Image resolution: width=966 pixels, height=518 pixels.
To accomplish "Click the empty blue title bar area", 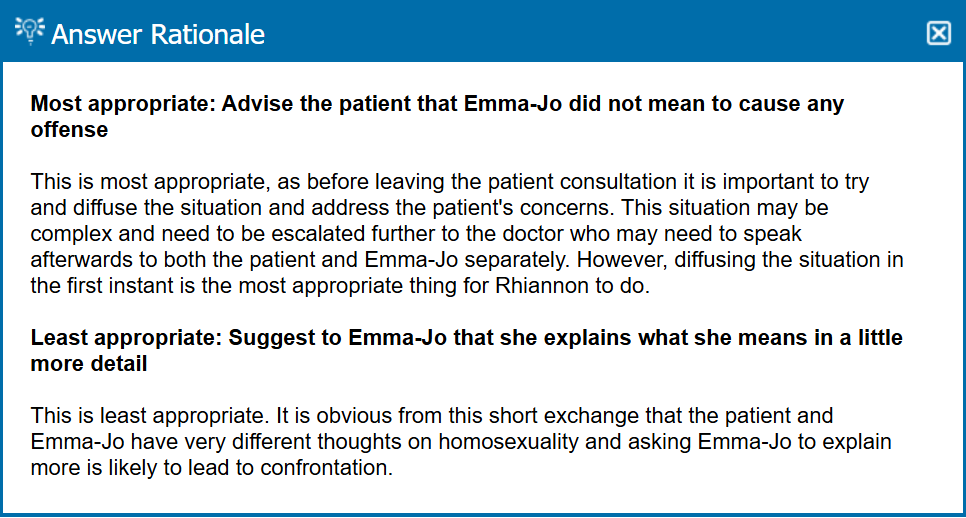I will [600, 33].
